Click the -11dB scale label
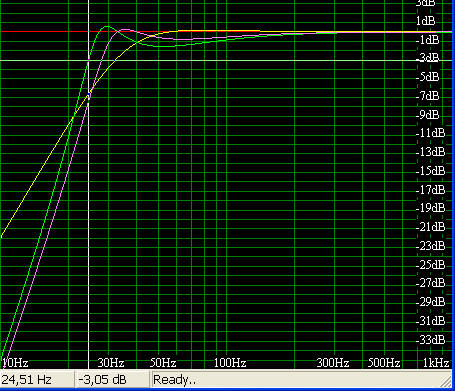The width and height of the screenshot is (455, 391). (x=431, y=133)
